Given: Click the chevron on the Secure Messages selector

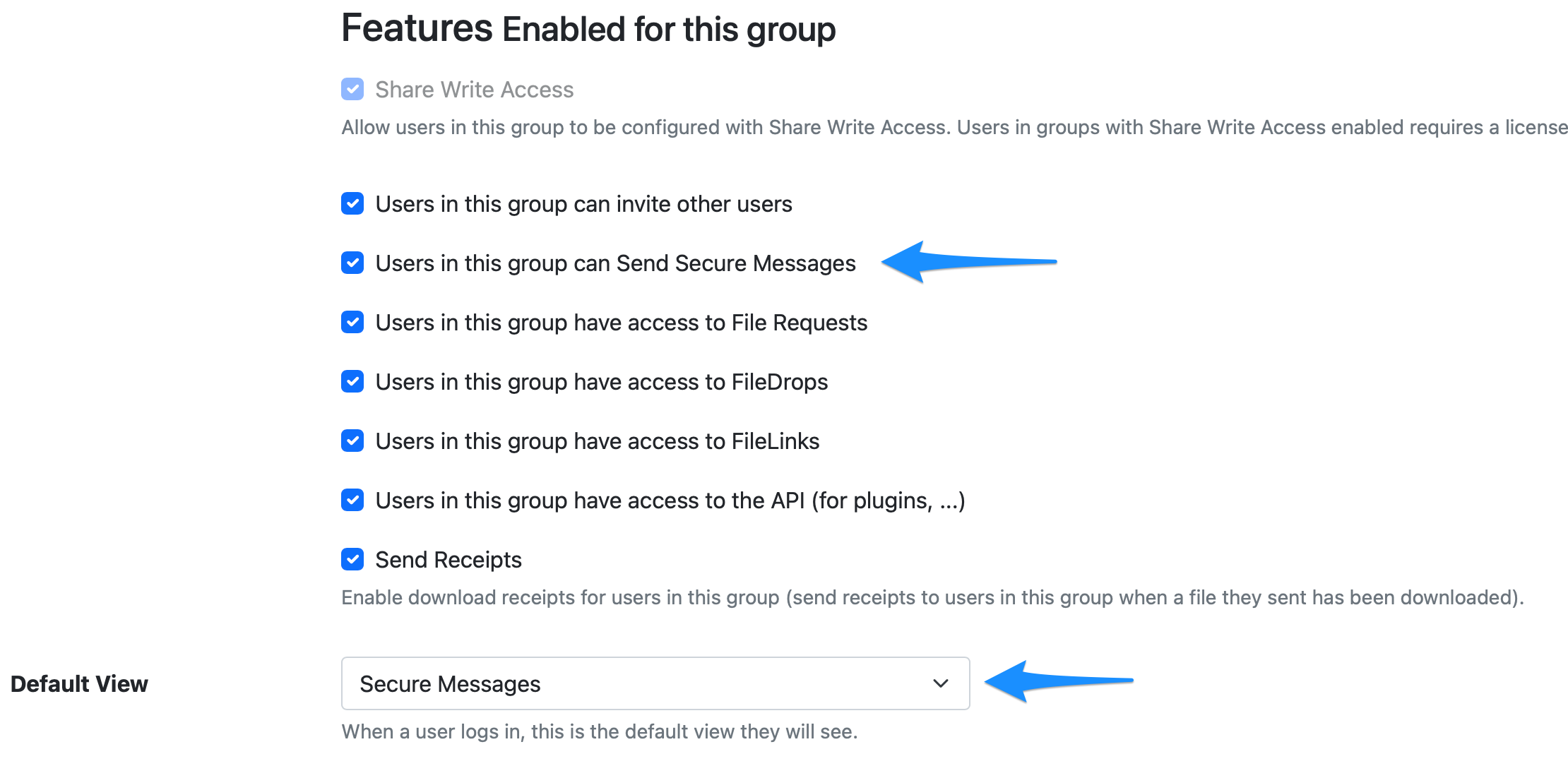Looking at the screenshot, I should tap(939, 683).
